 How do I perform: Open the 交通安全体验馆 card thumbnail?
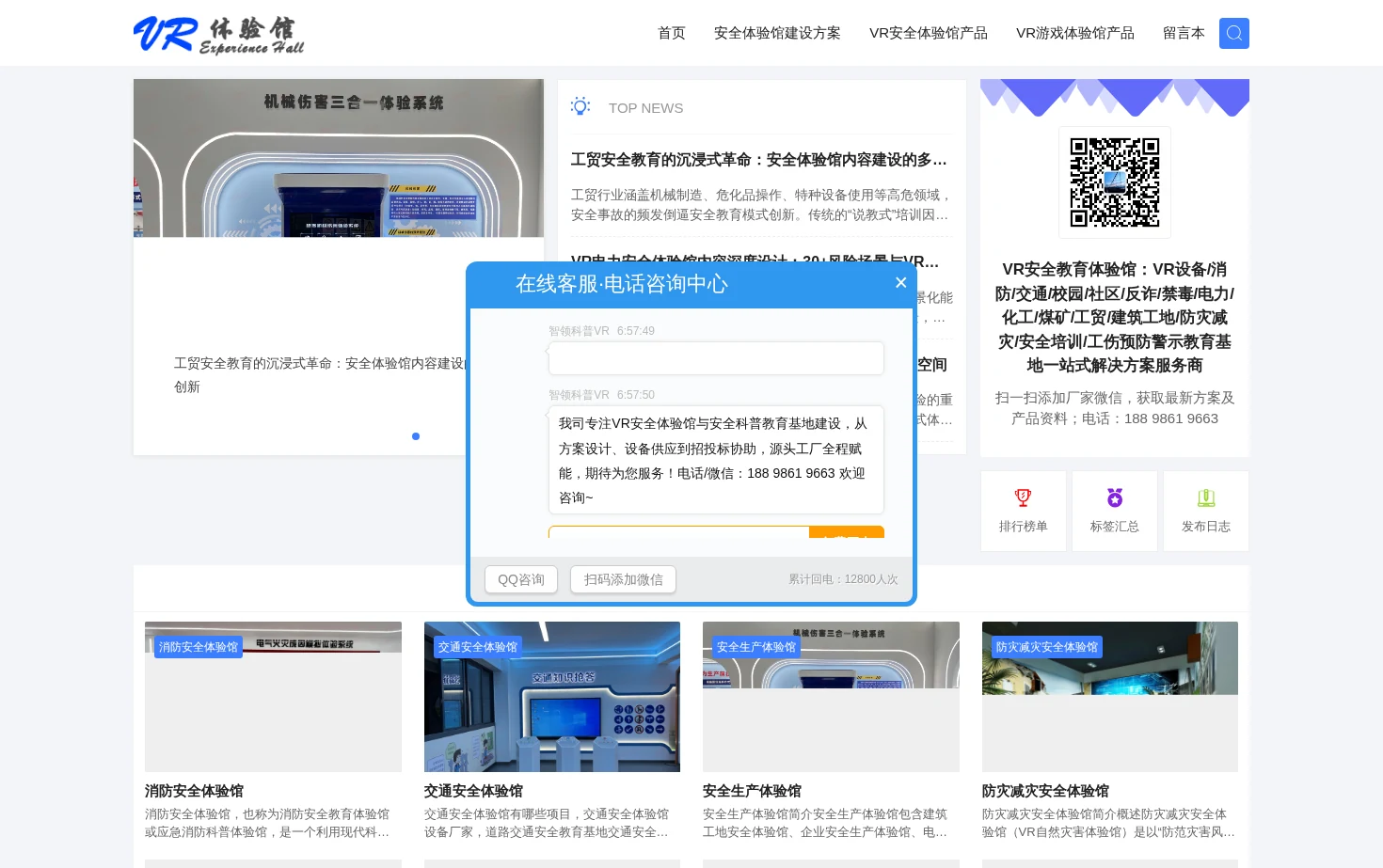click(552, 697)
